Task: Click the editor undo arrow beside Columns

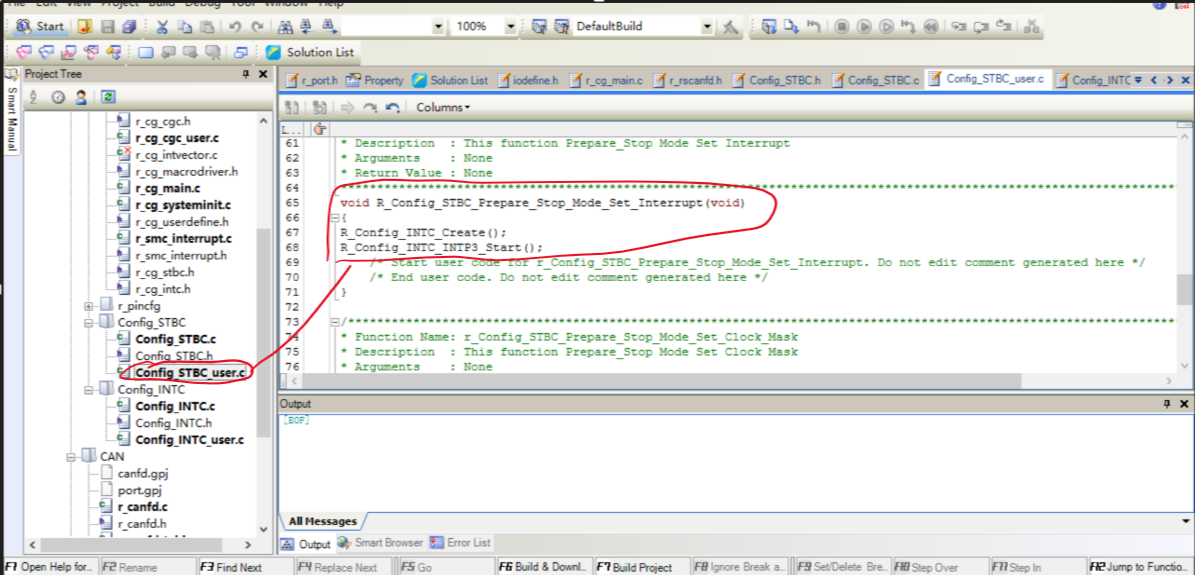Action: [x=392, y=107]
